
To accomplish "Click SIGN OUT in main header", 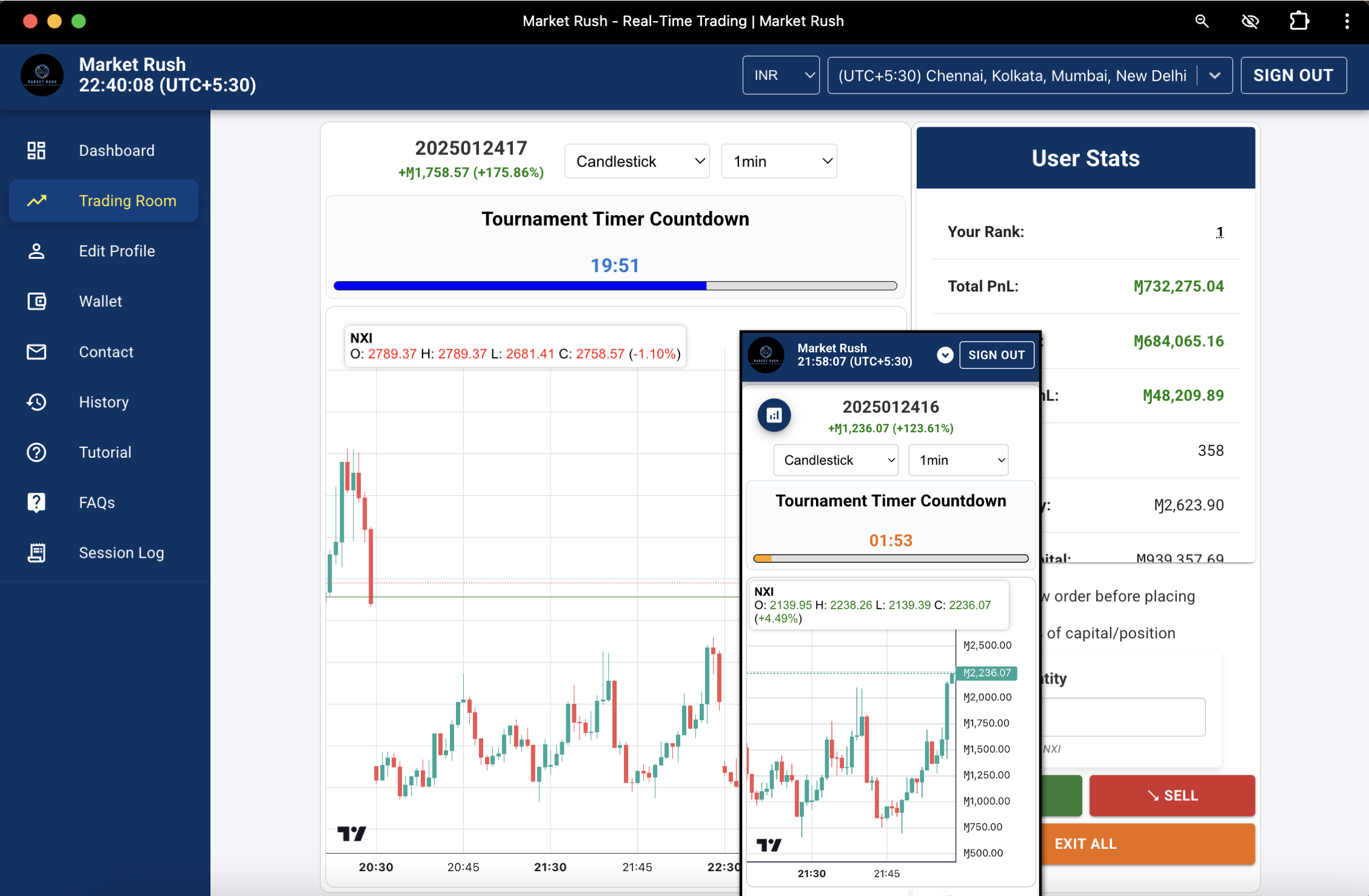I will [x=1294, y=75].
